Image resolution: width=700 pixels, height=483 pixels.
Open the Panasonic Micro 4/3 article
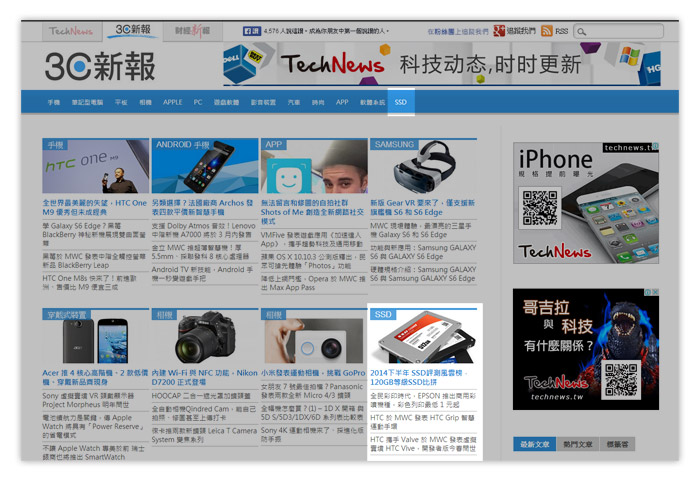coord(312,391)
